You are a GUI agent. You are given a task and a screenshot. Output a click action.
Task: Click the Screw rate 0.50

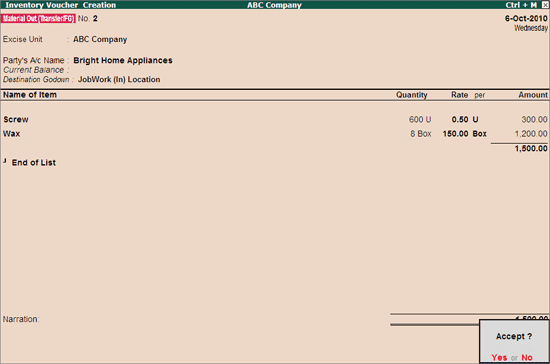point(460,120)
